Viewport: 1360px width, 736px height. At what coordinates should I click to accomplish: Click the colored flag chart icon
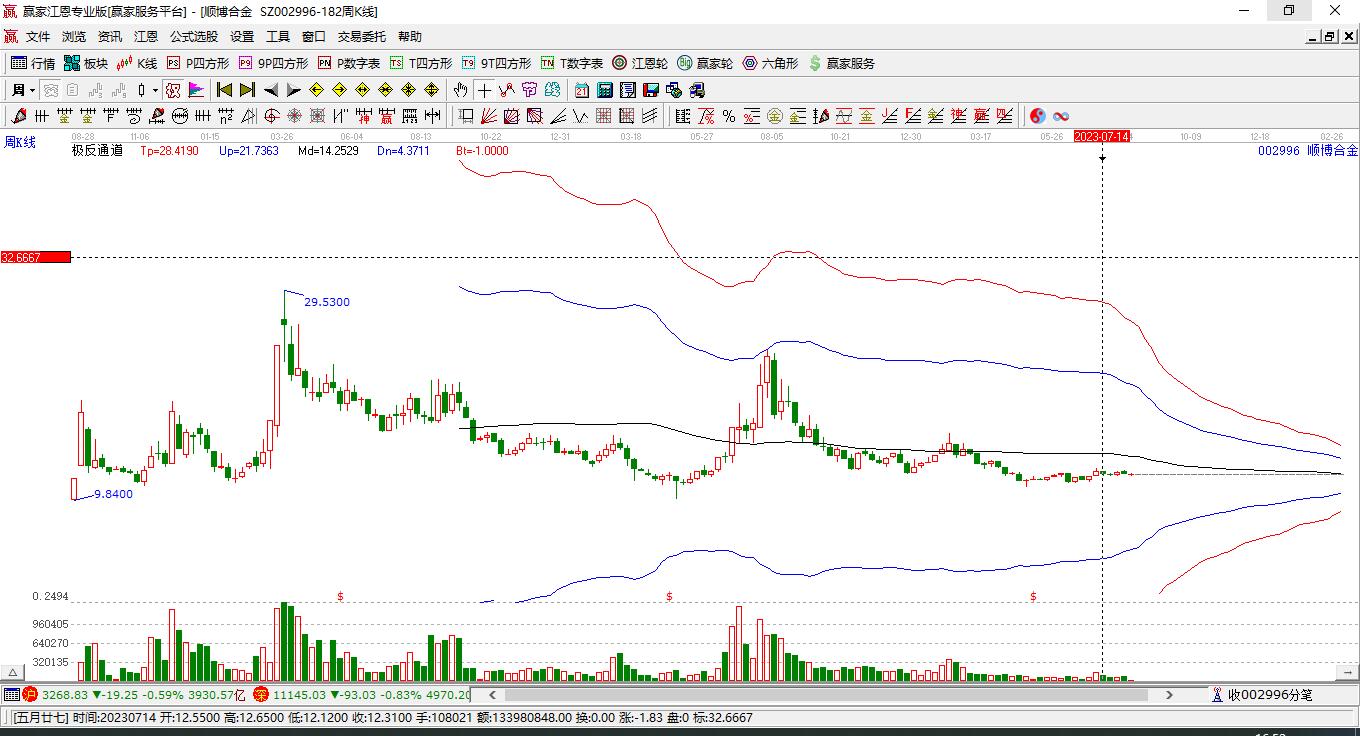[x=196, y=90]
